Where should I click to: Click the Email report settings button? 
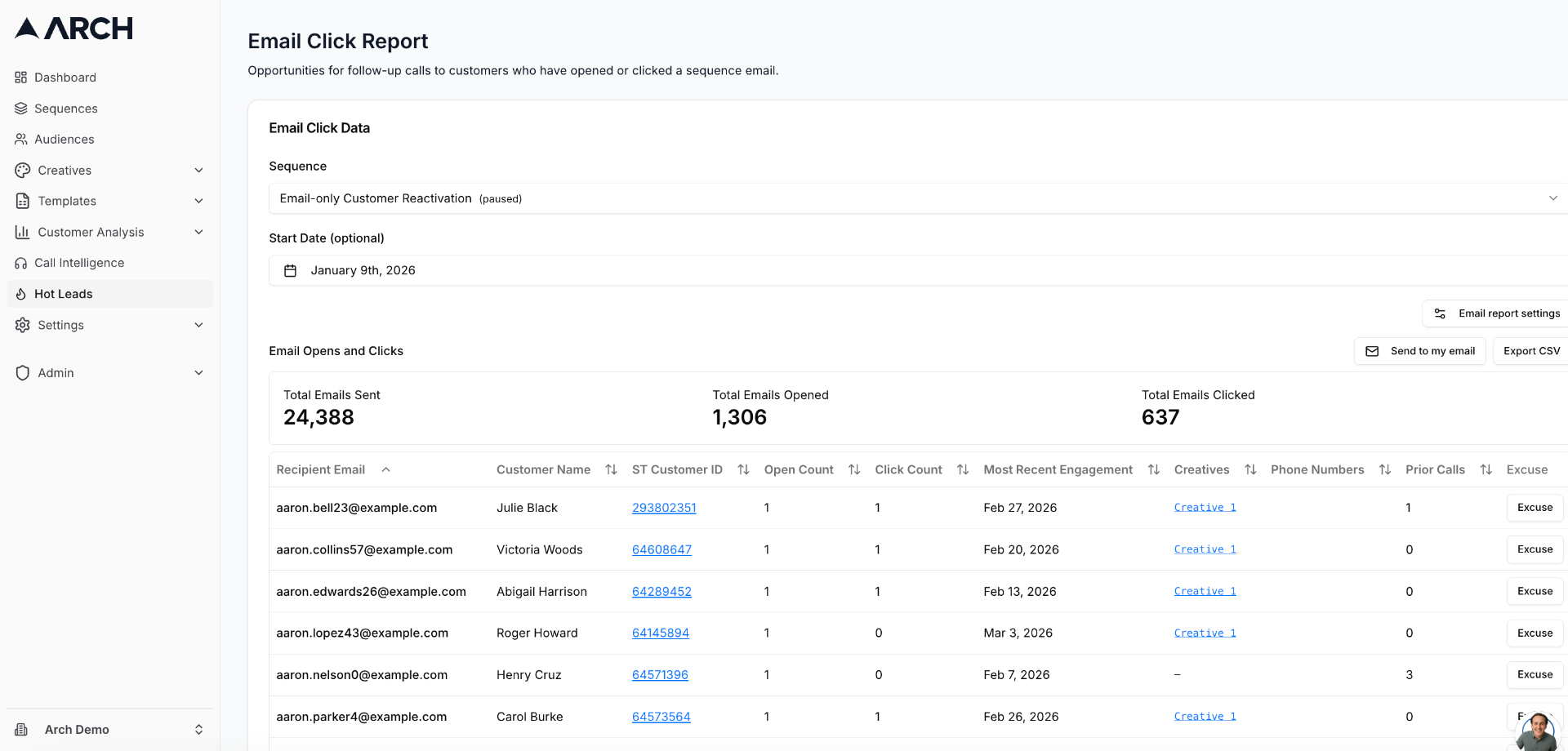pyautogui.click(x=1496, y=313)
